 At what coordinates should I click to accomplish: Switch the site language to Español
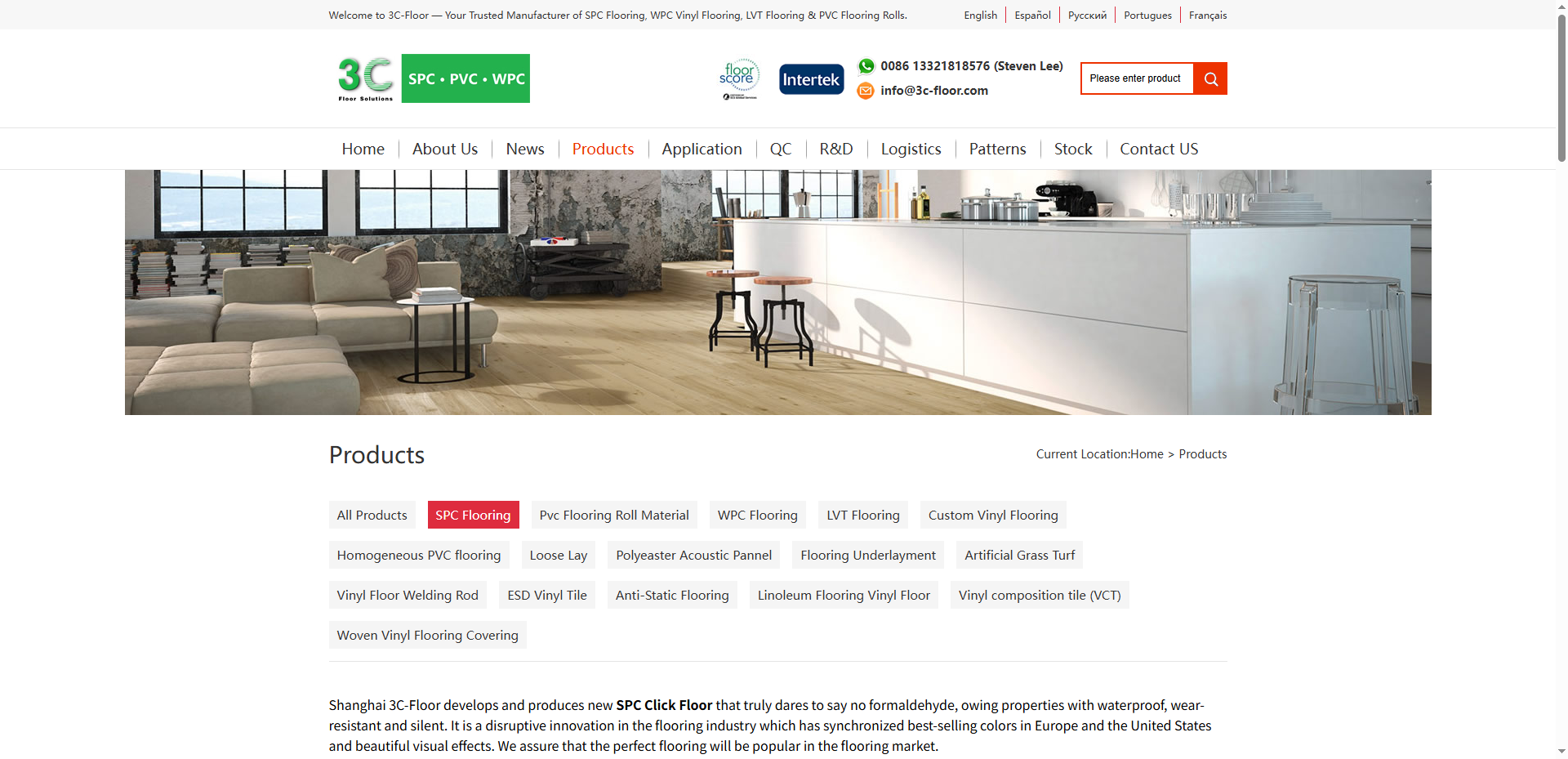point(1031,15)
